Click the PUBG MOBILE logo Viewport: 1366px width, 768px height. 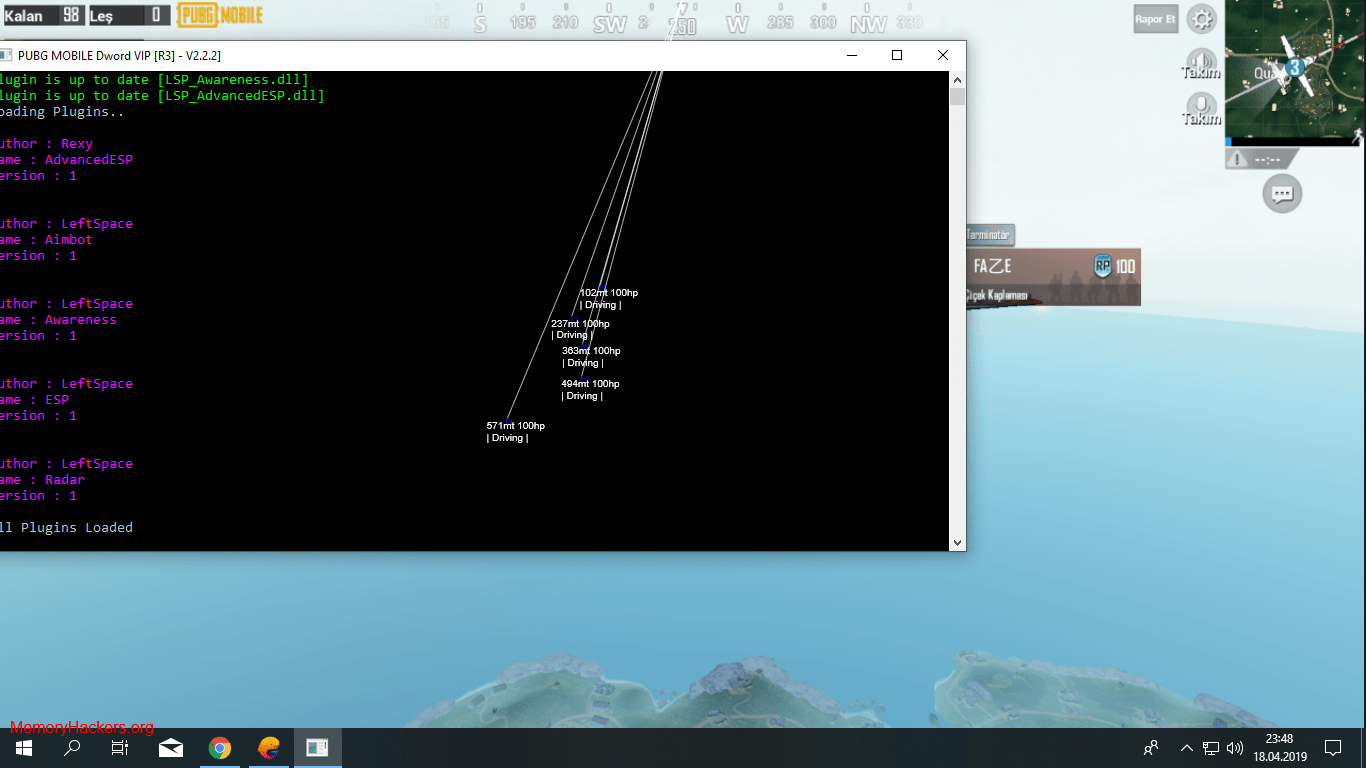(x=220, y=15)
